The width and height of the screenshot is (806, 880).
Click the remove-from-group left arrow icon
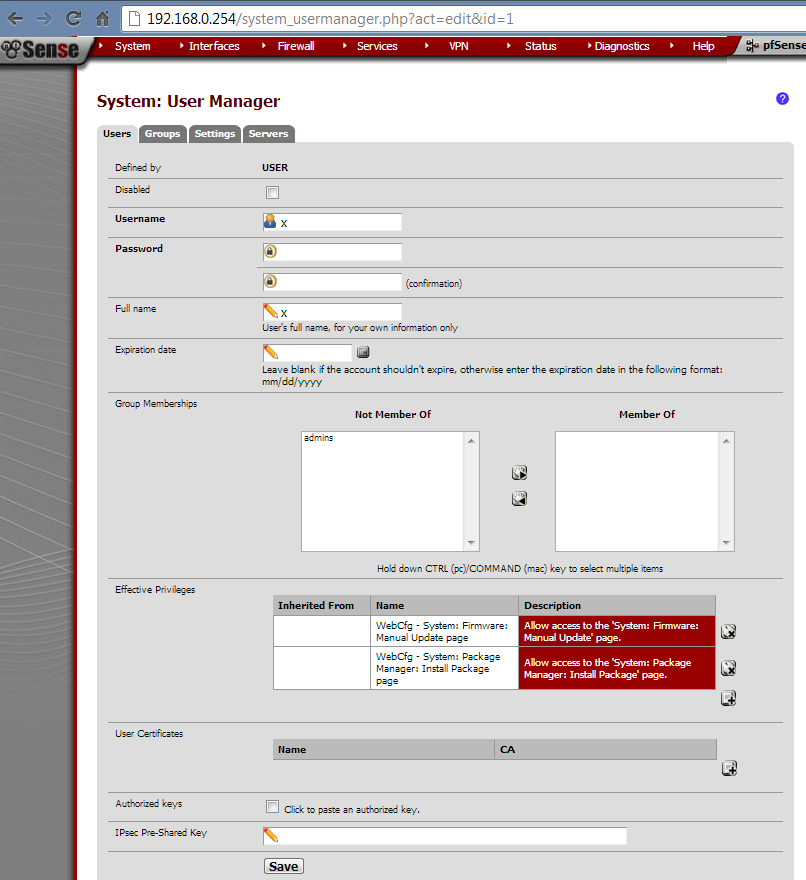tap(519, 499)
